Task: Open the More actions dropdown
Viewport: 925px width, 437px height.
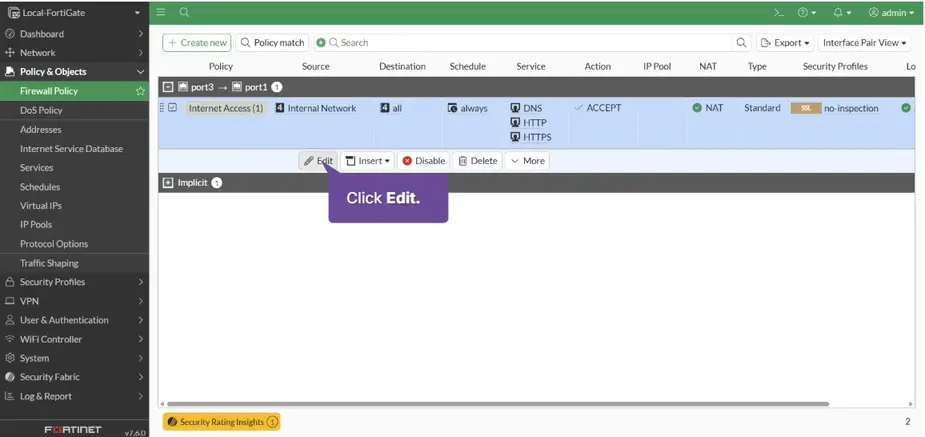Action: coord(527,161)
